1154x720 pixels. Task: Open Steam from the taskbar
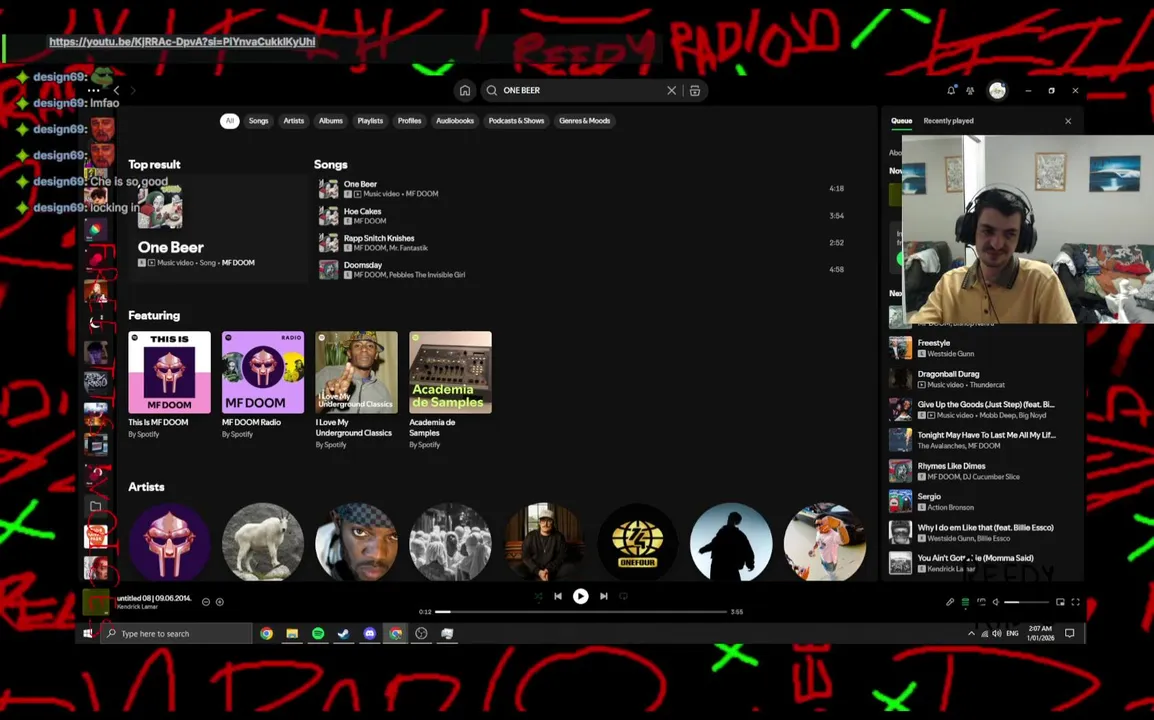(x=344, y=633)
